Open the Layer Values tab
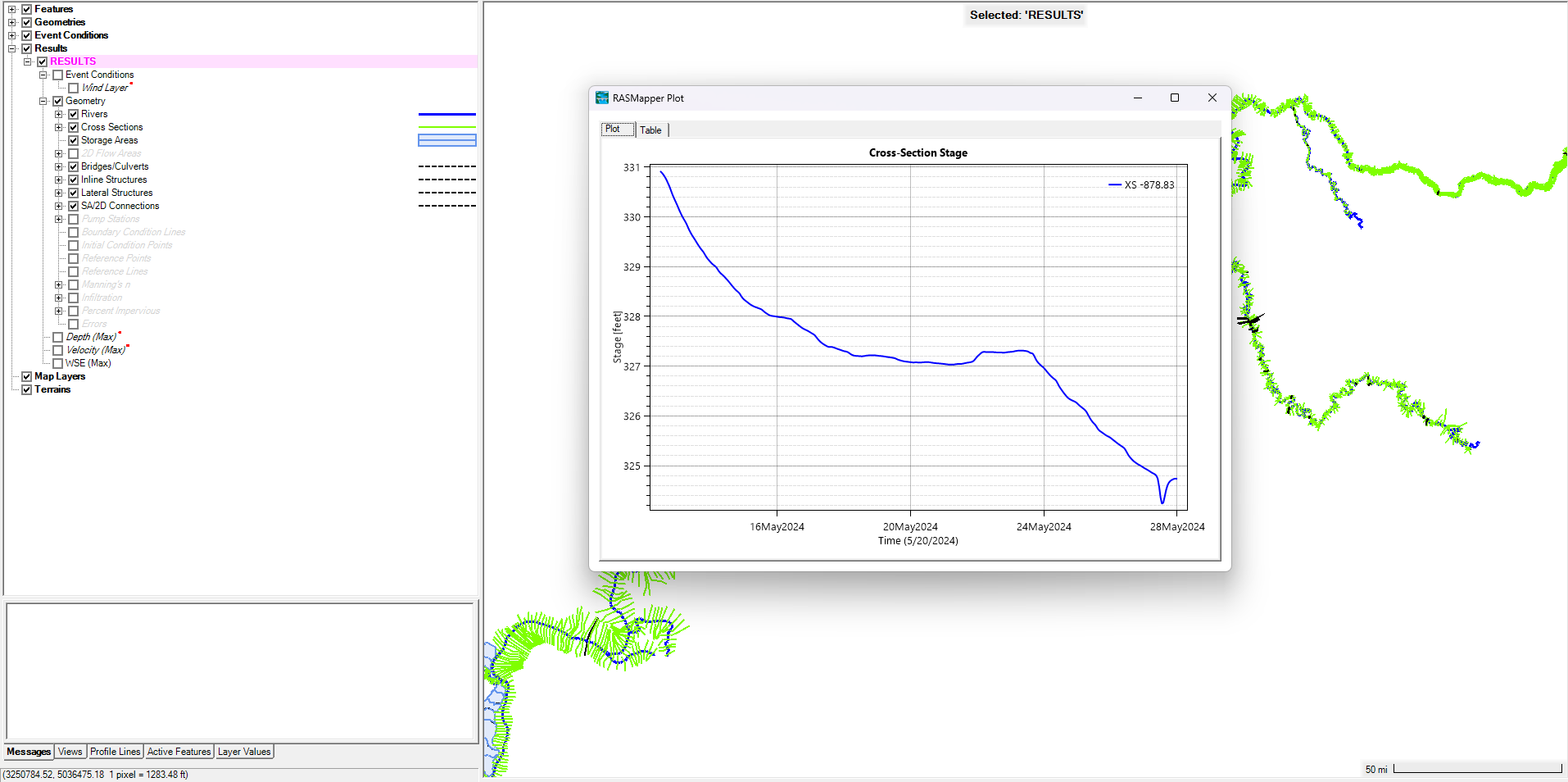Screen dimensions: 1568x782 244,752
